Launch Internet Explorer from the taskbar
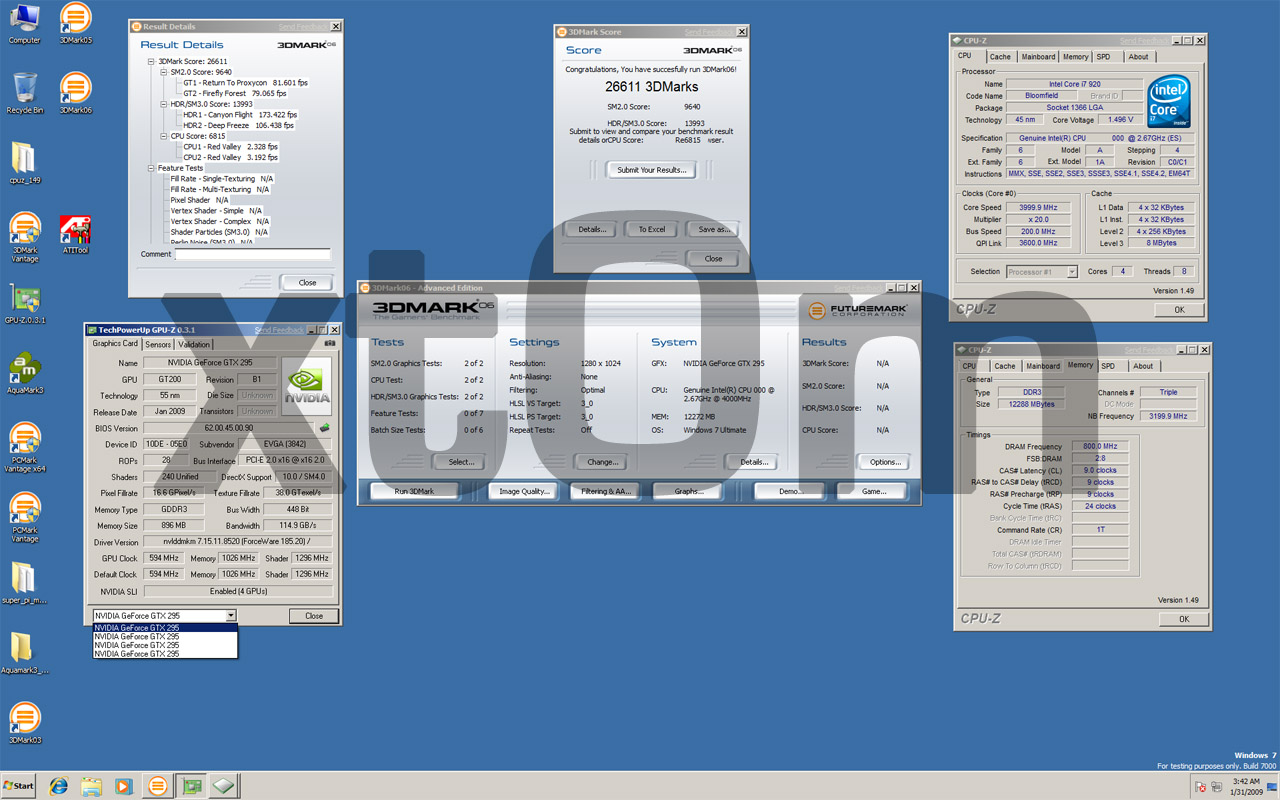1280x800 pixels. point(59,786)
